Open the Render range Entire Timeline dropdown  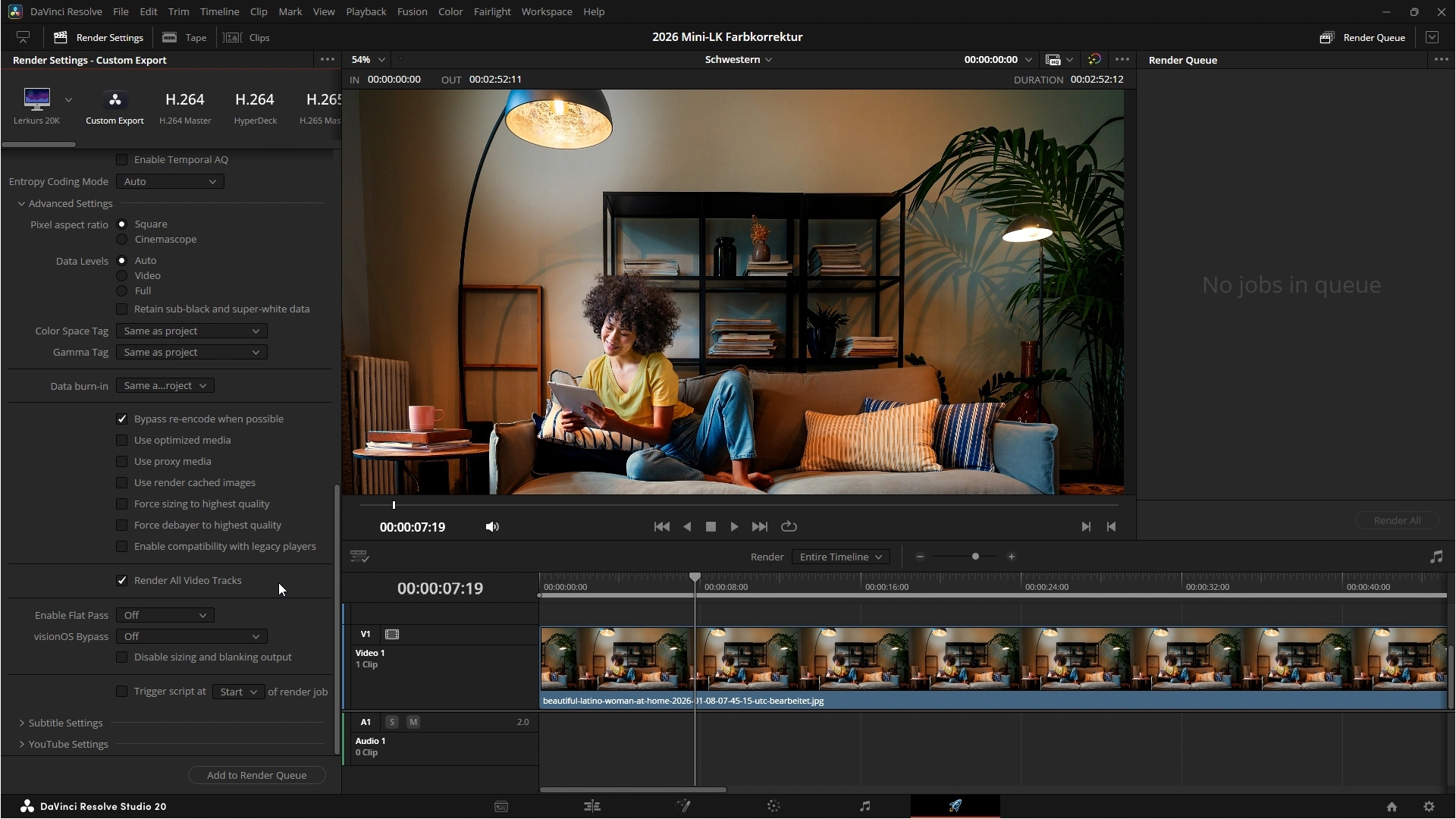[840, 557]
